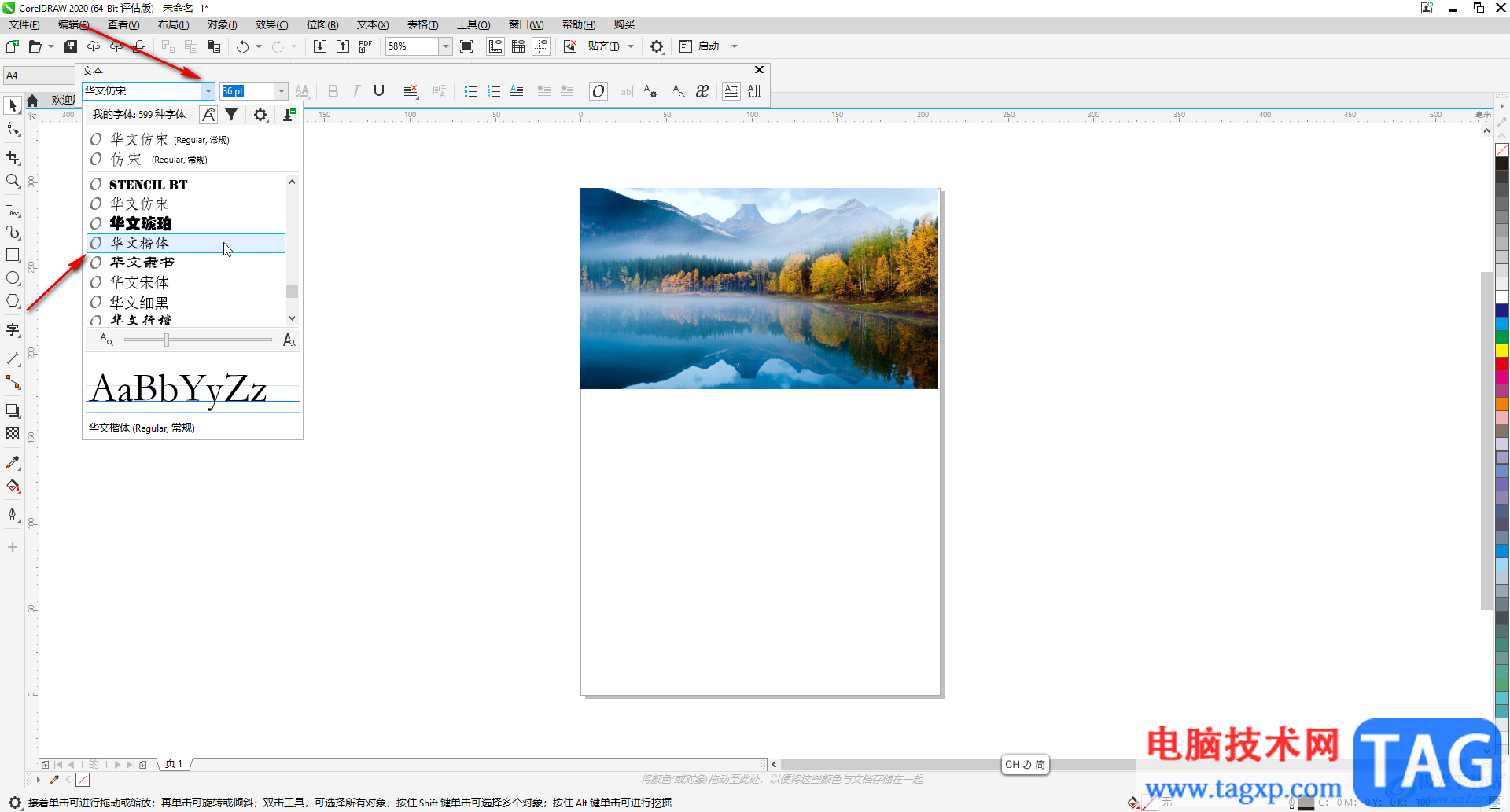
Task: Choose the 华文隶书 font
Action: (186, 263)
